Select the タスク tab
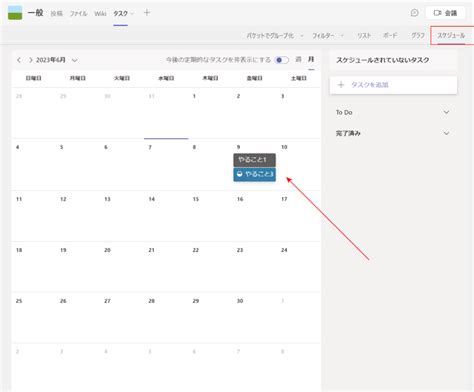 point(120,13)
